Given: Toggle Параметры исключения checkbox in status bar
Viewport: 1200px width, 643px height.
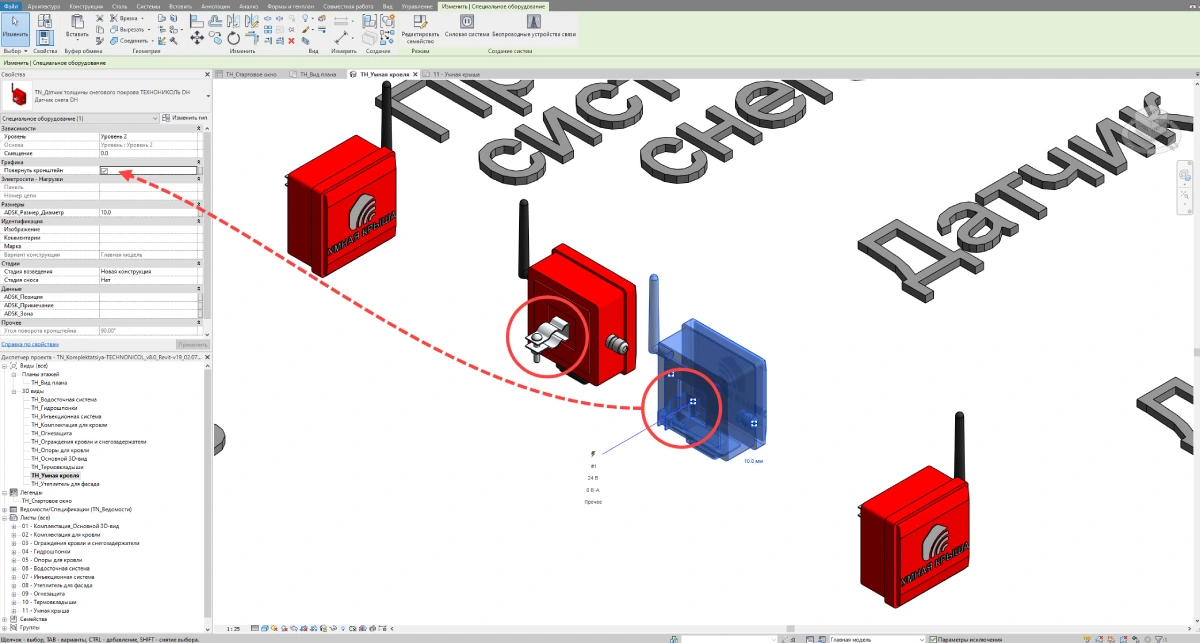Looking at the screenshot, I should point(932,638).
